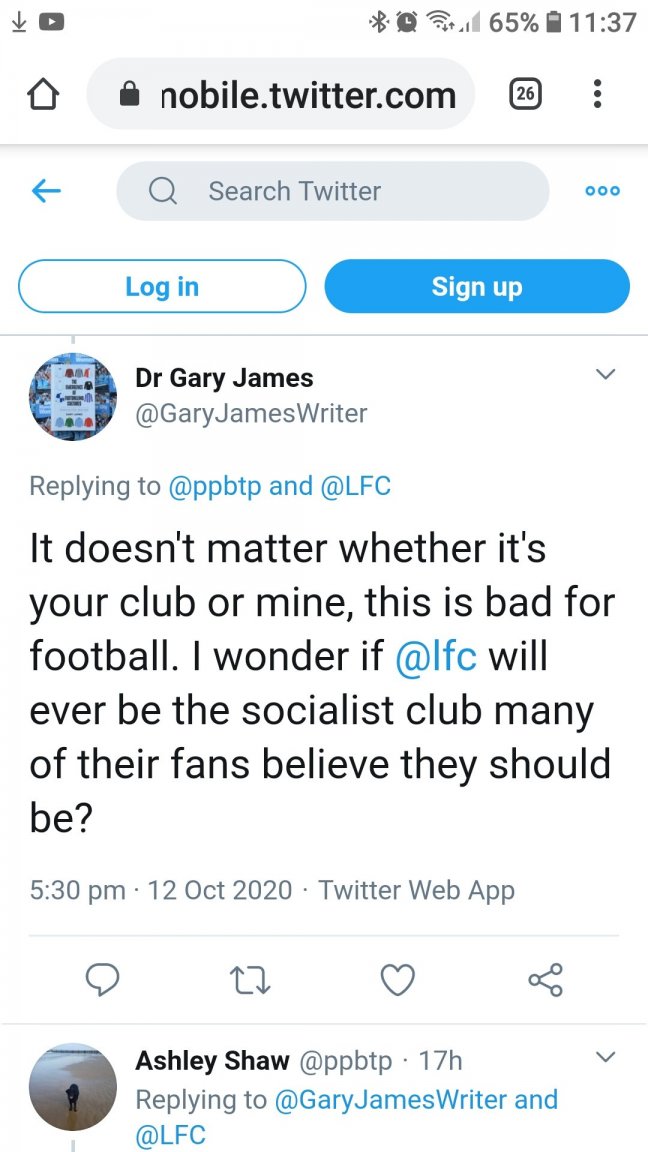Share the tweet via share icon

(546, 979)
